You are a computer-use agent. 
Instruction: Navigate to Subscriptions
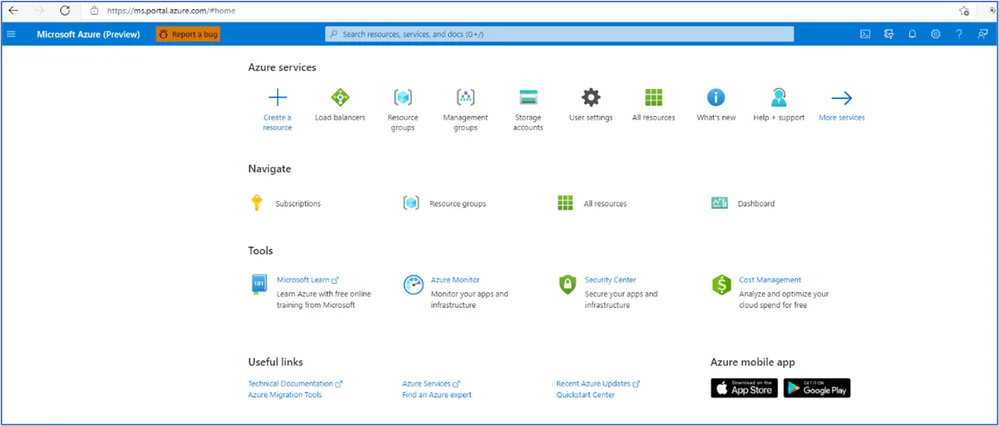(298, 203)
